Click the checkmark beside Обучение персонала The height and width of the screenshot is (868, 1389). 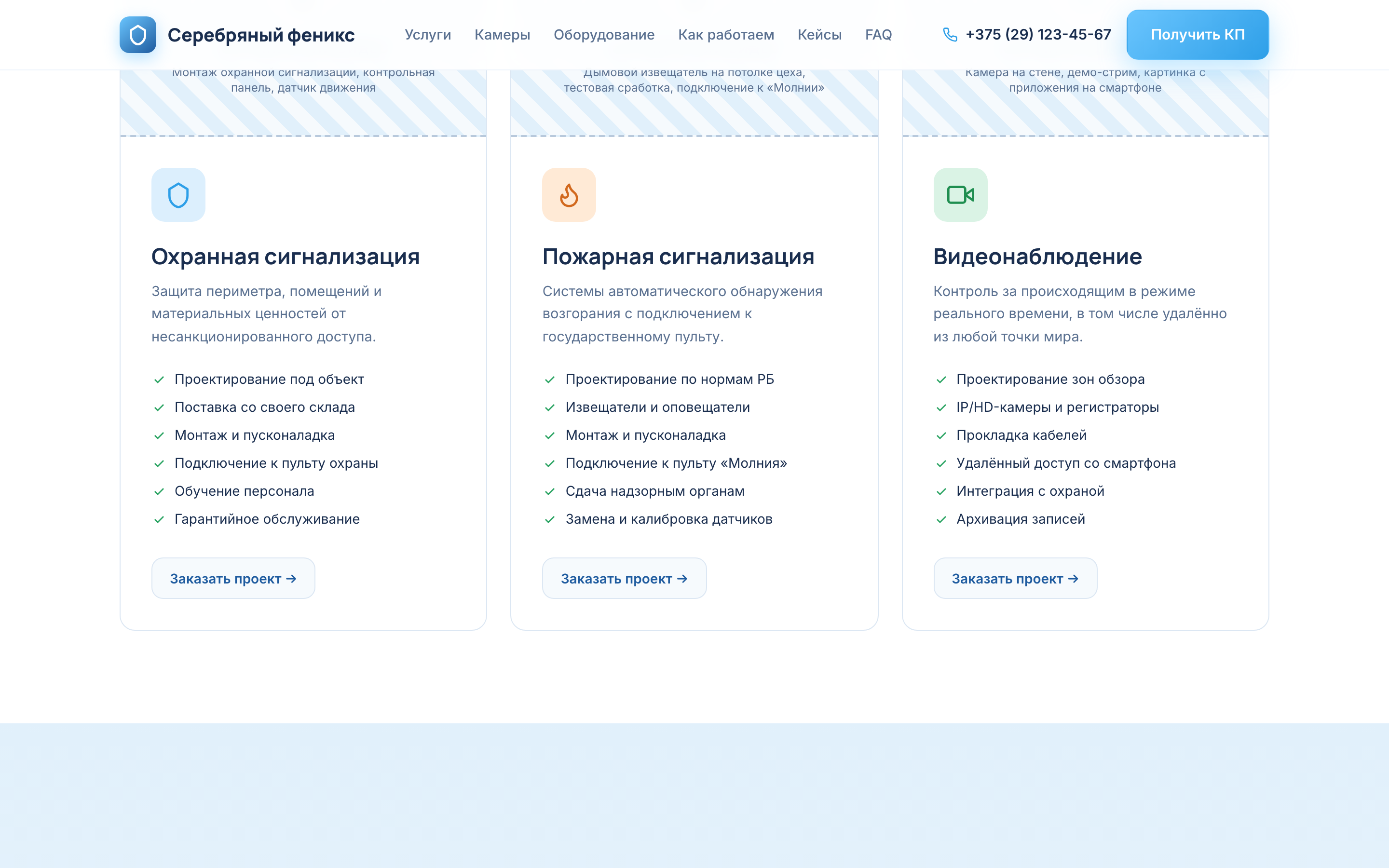pyautogui.click(x=159, y=491)
